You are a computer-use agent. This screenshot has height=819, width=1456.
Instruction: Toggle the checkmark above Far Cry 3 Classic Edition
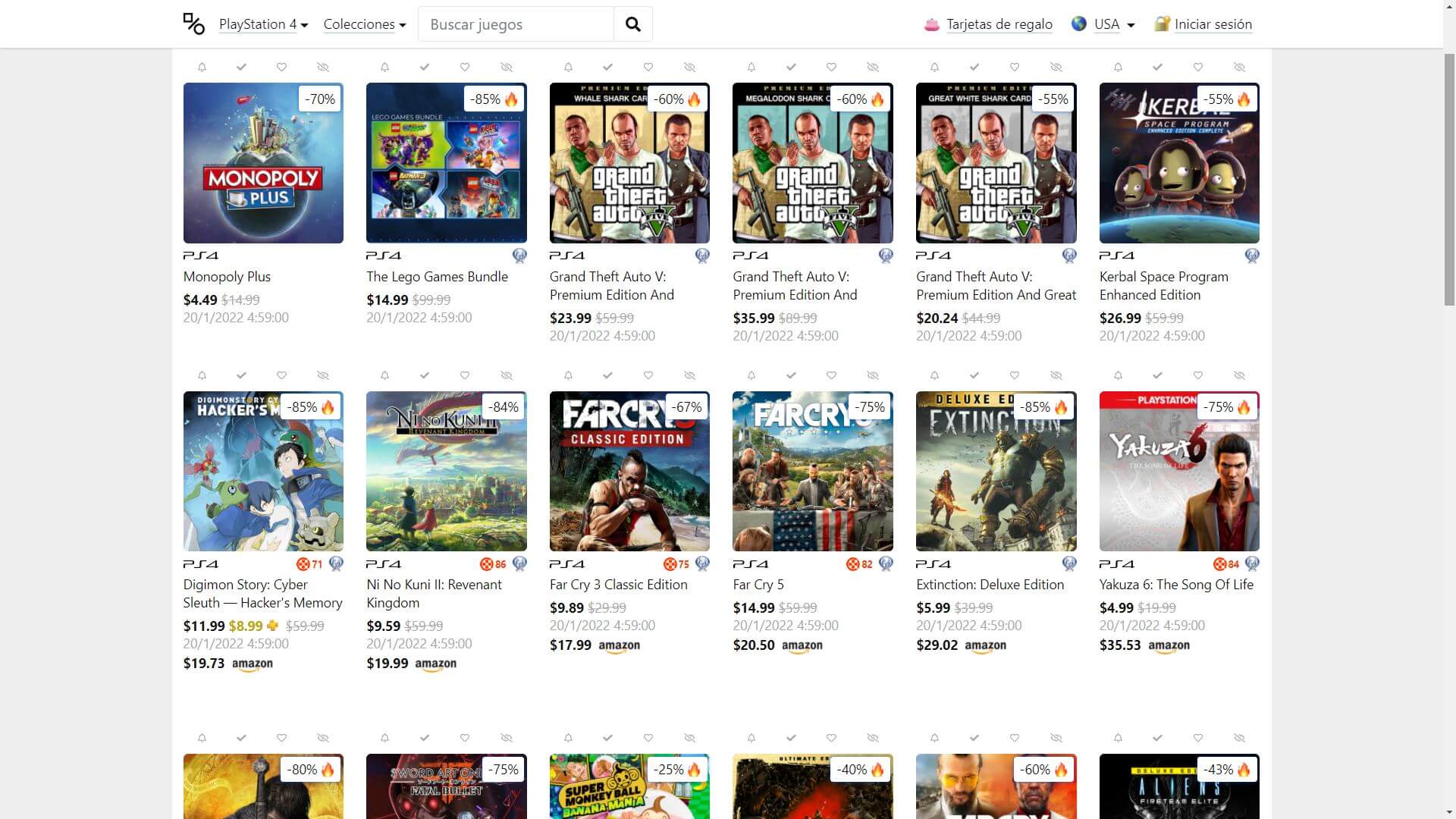click(x=607, y=375)
